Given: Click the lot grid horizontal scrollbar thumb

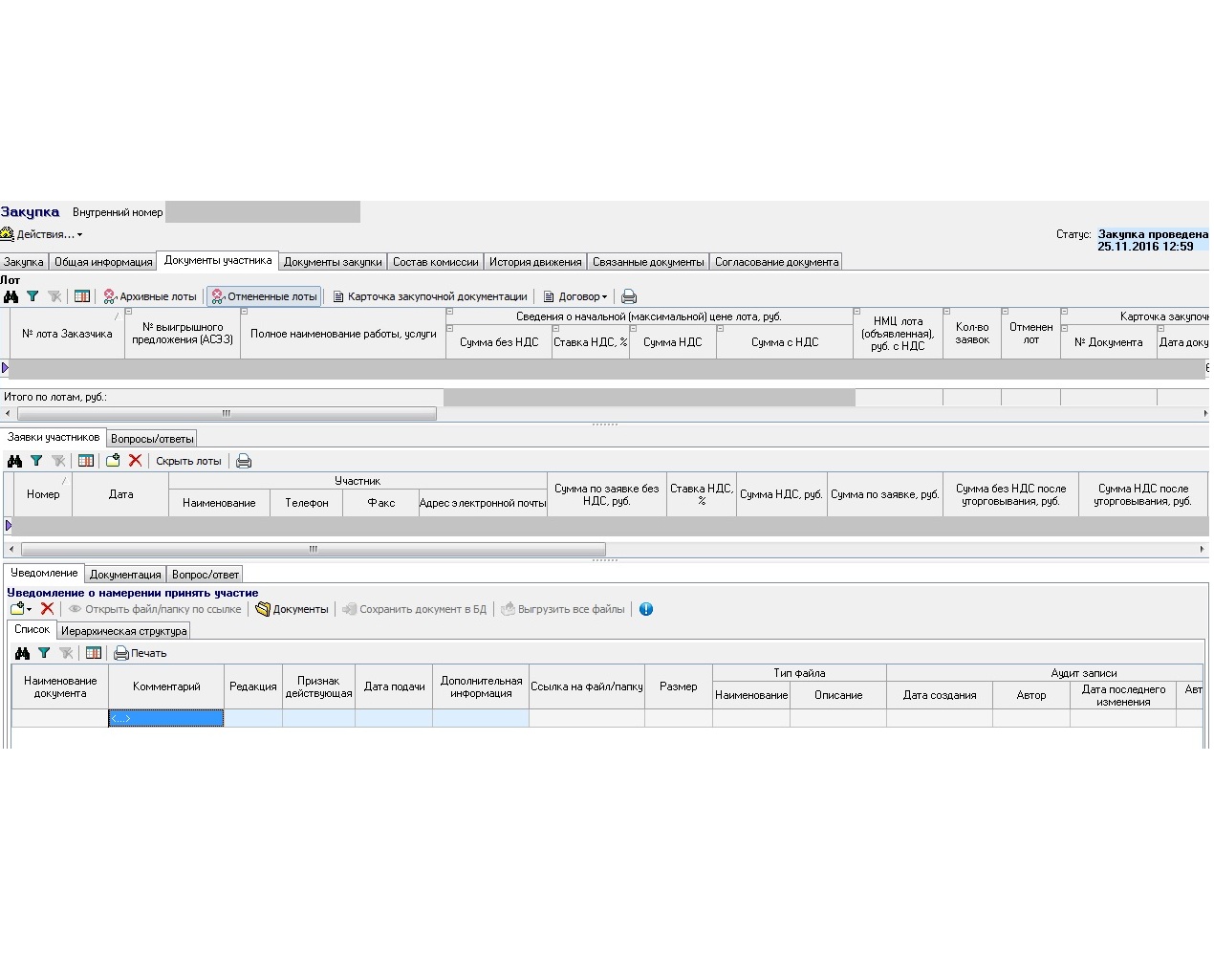Looking at the screenshot, I should (227, 414).
